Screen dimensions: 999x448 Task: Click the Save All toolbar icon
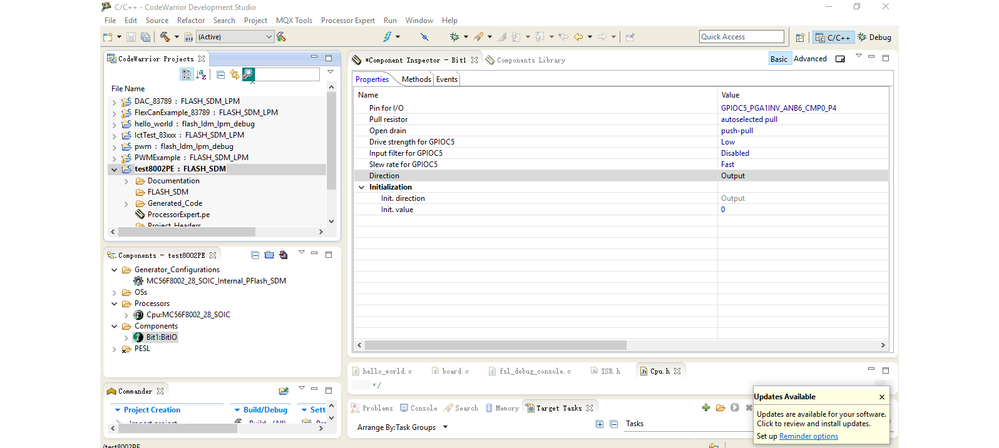click(145, 37)
